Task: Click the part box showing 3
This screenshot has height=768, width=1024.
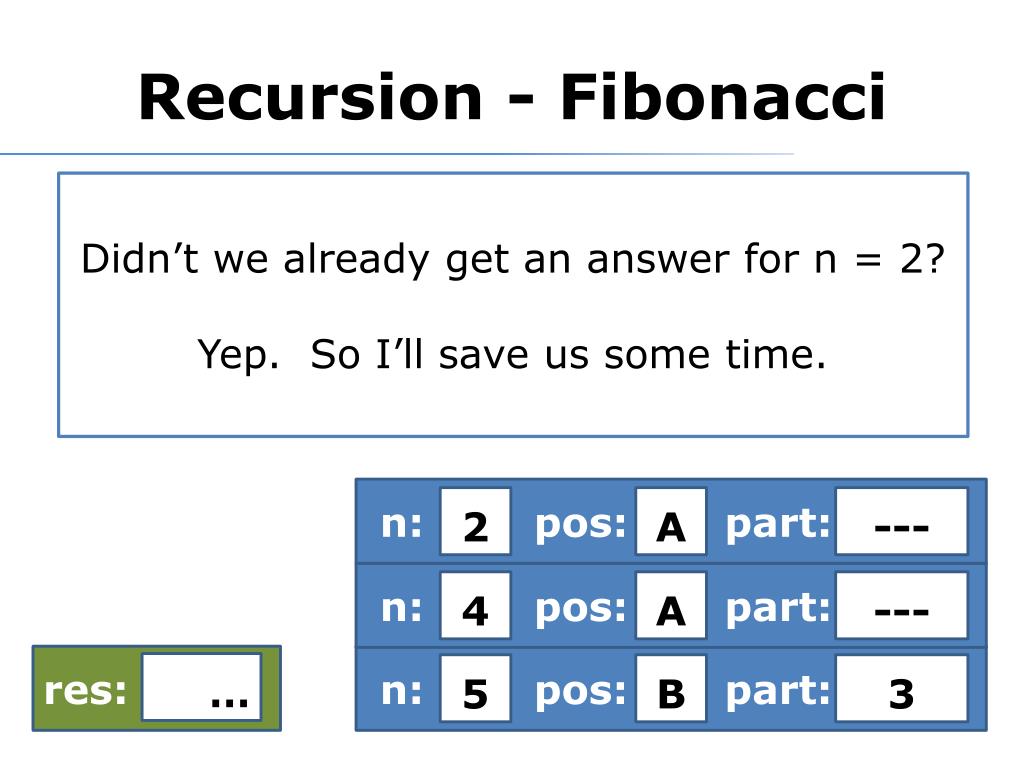Action: click(901, 689)
